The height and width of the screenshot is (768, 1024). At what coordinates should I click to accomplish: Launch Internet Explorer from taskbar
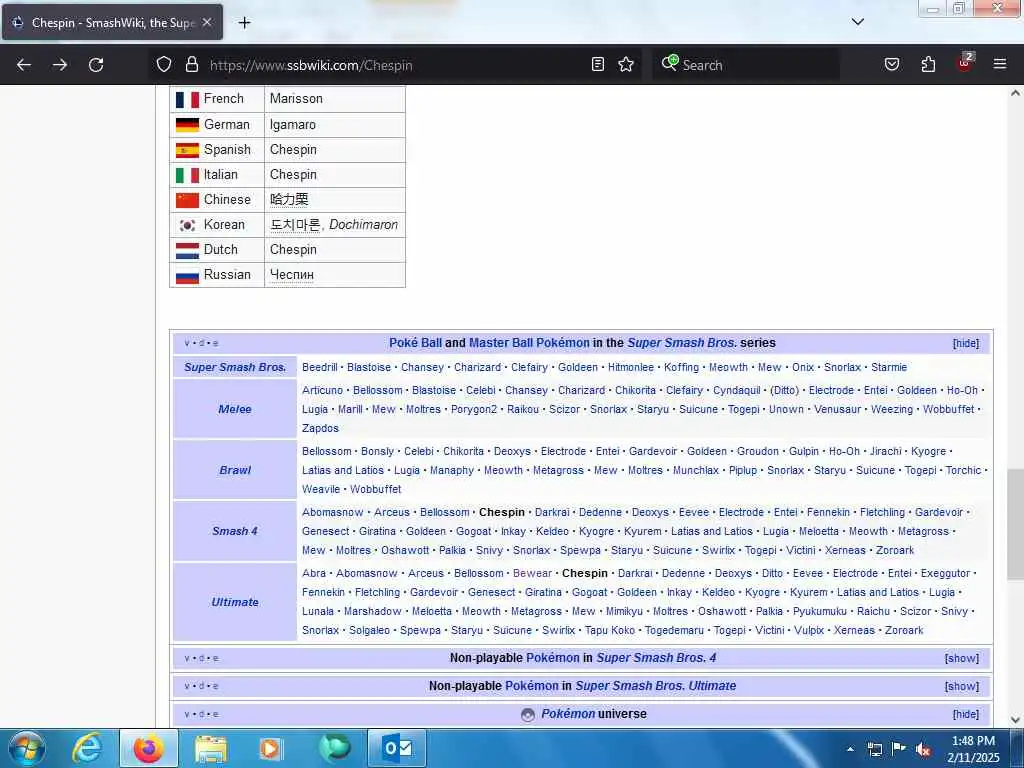(87, 748)
